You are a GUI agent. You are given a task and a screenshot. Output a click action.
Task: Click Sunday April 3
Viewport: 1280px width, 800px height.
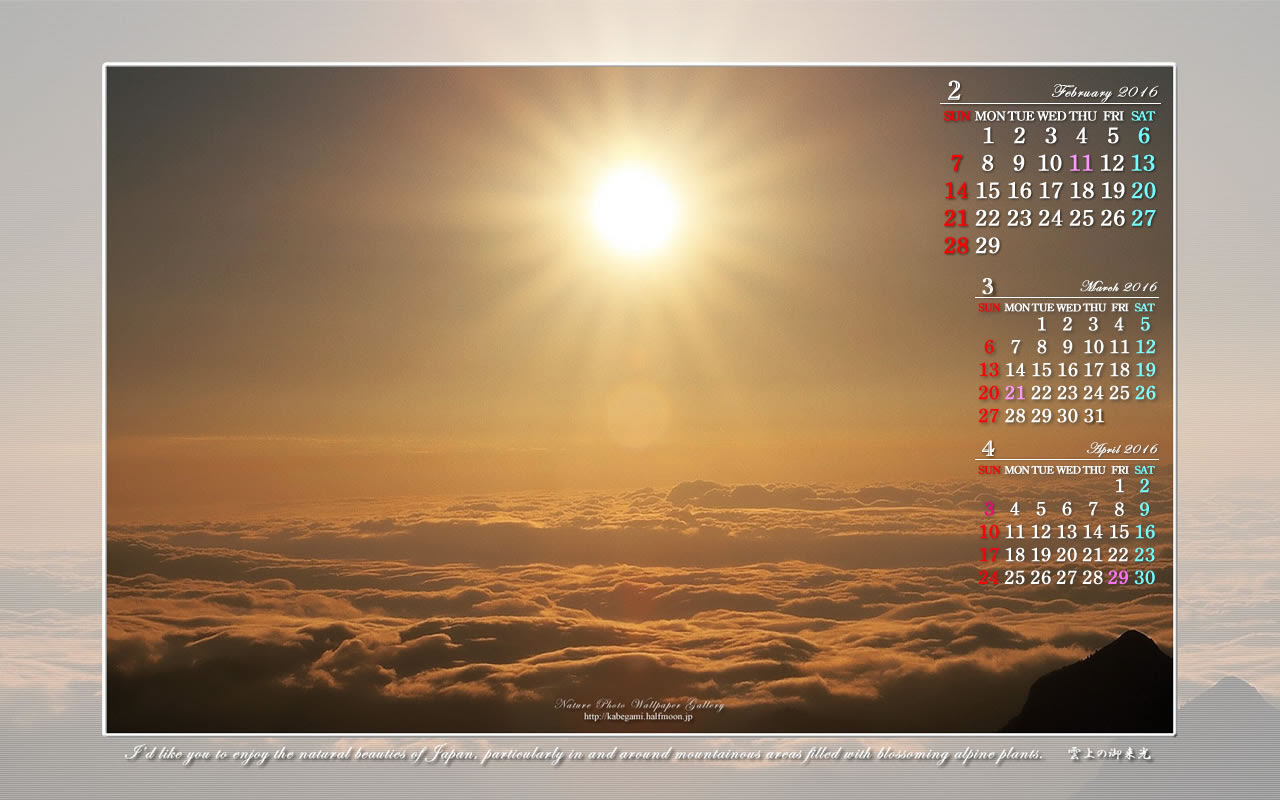tap(989, 509)
